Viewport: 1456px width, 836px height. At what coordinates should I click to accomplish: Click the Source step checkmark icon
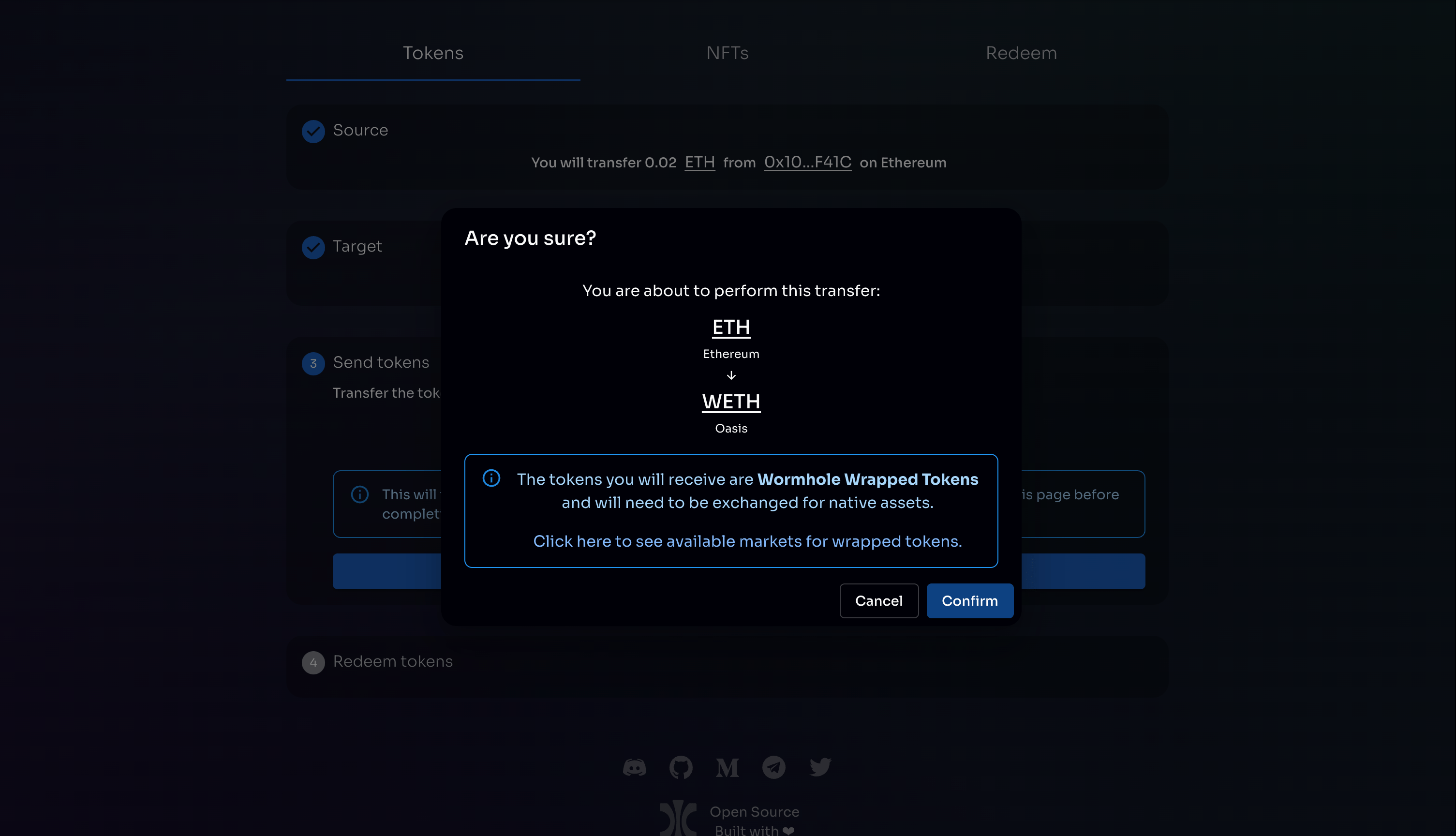click(x=313, y=131)
